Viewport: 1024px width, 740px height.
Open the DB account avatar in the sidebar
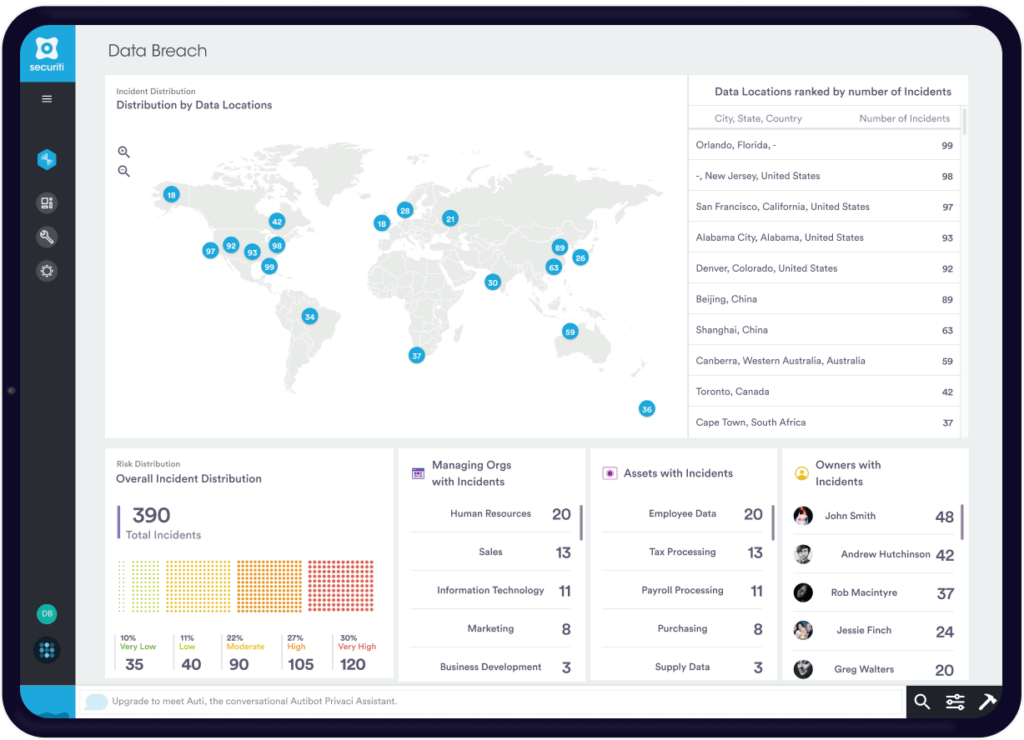pyautogui.click(x=47, y=613)
